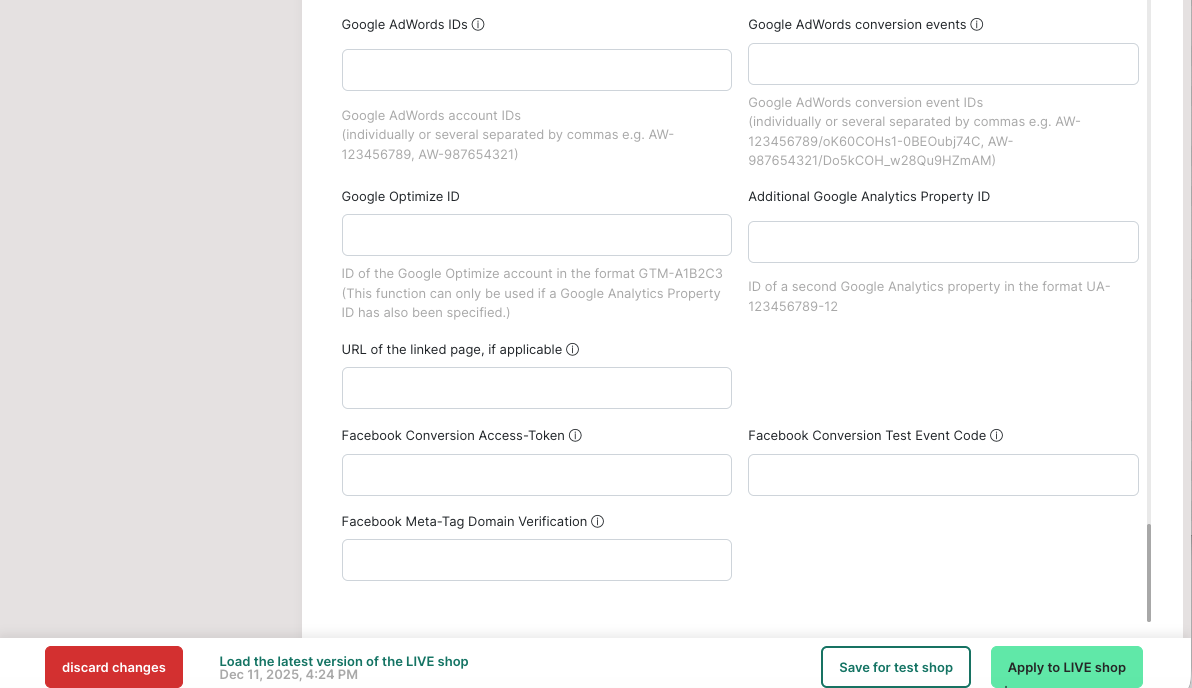Focus the Facebook Meta-Tag Domain Verification field
1192x688 pixels.
(536, 560)
